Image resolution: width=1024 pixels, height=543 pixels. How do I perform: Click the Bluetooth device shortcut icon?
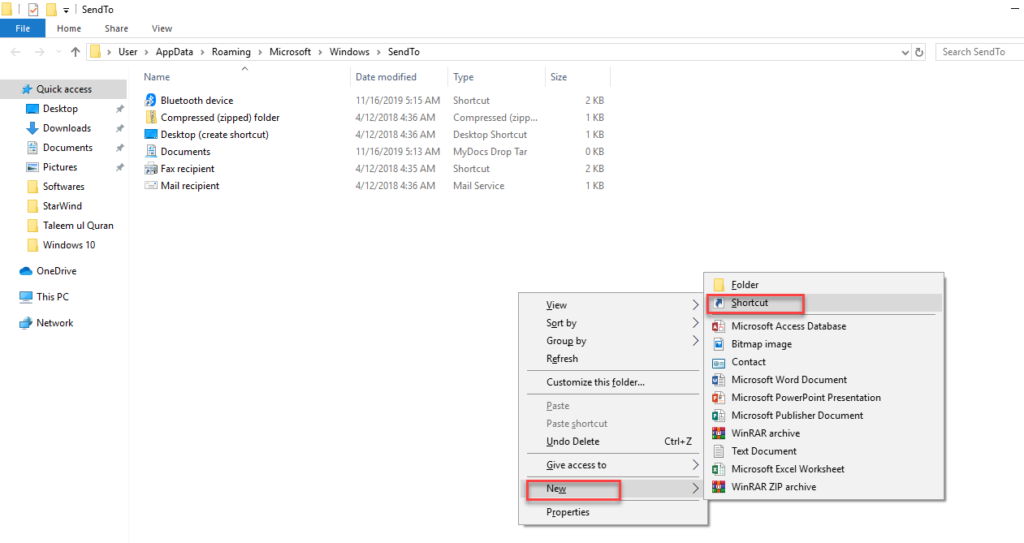(151, 100)
